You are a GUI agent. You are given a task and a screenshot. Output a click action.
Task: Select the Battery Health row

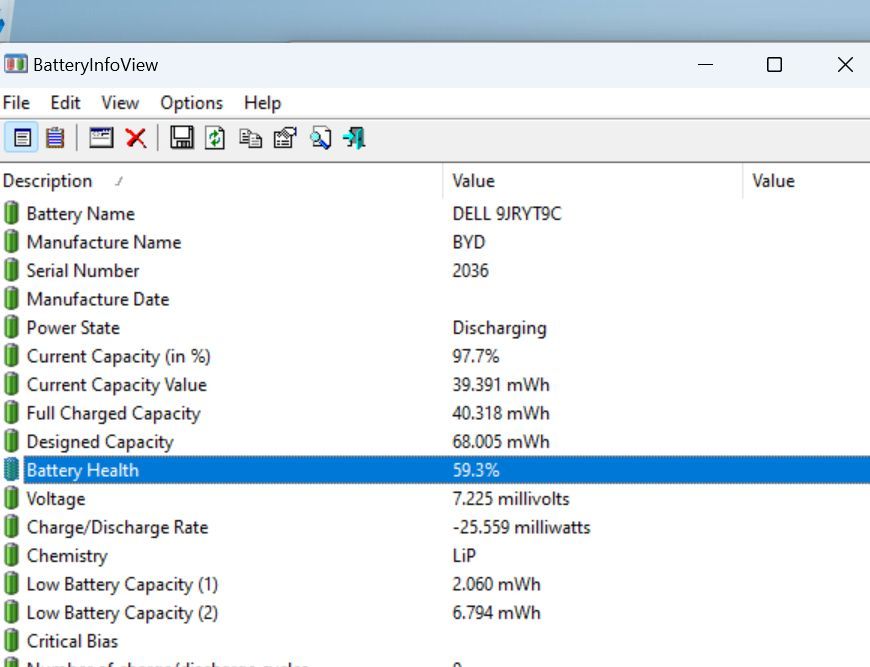point(82,470)
